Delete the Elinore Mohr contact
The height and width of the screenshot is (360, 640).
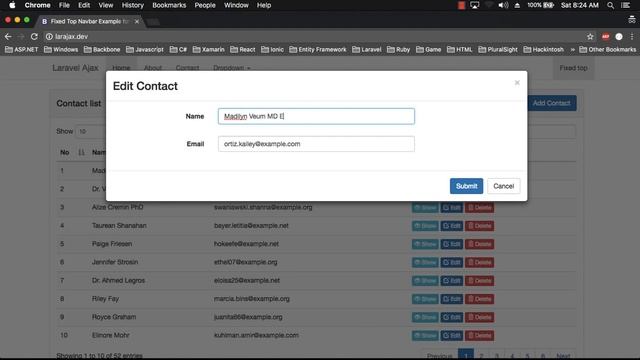coord(480,336)
